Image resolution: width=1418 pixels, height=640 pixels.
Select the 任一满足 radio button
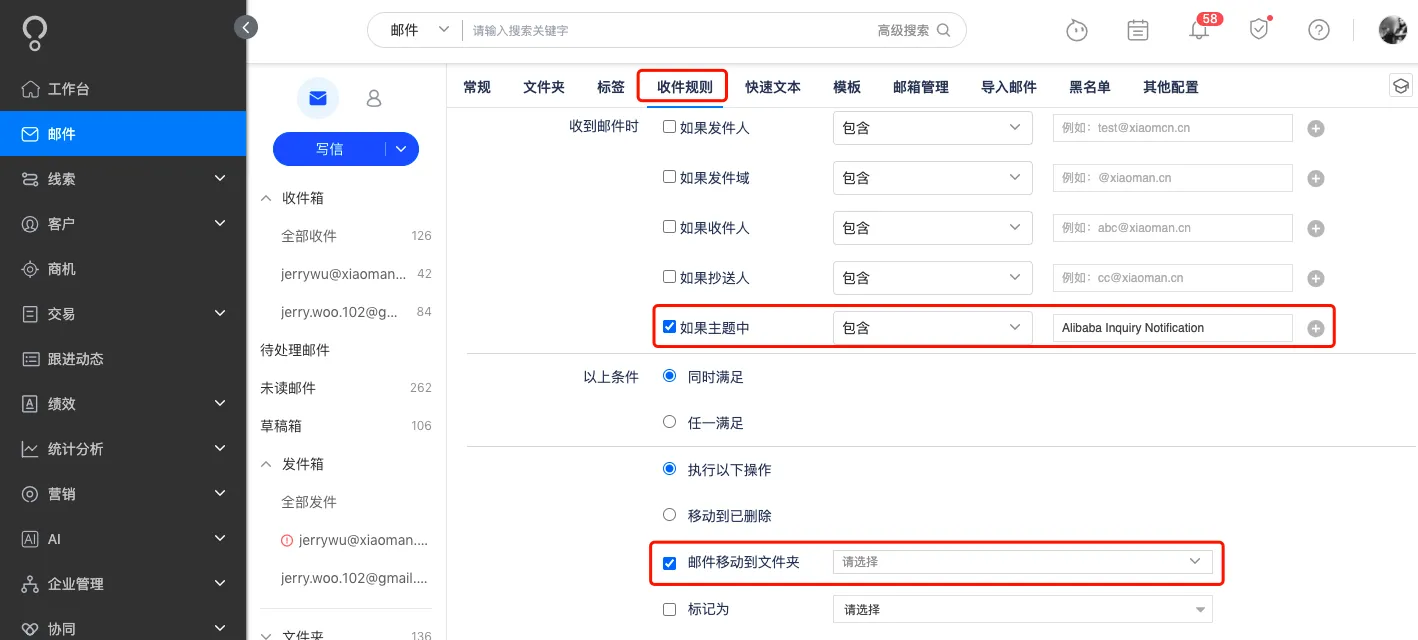(x=670, y=422)
